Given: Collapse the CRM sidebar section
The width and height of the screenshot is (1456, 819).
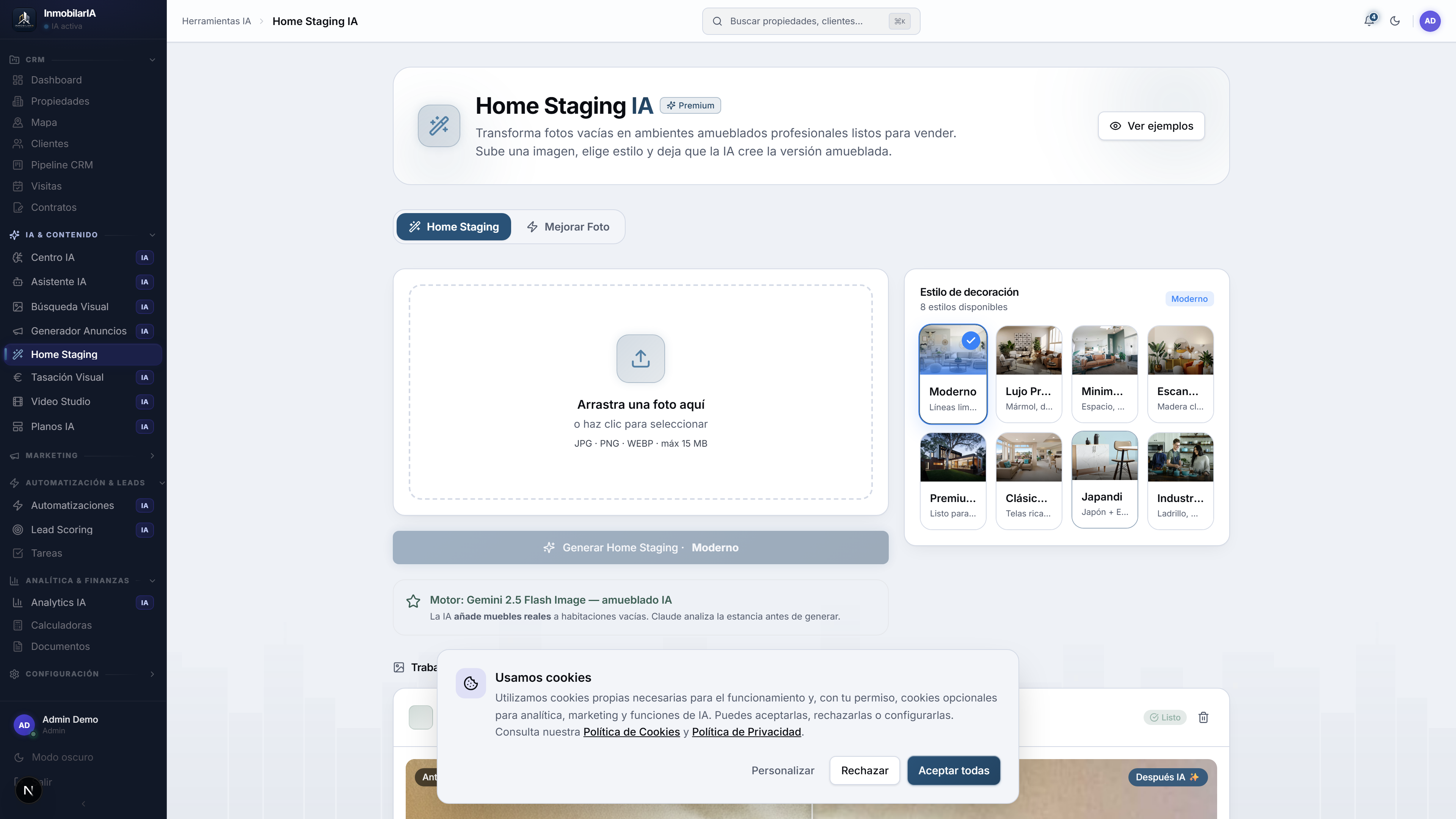Looking at the screenshot, I should click(83, 60).
